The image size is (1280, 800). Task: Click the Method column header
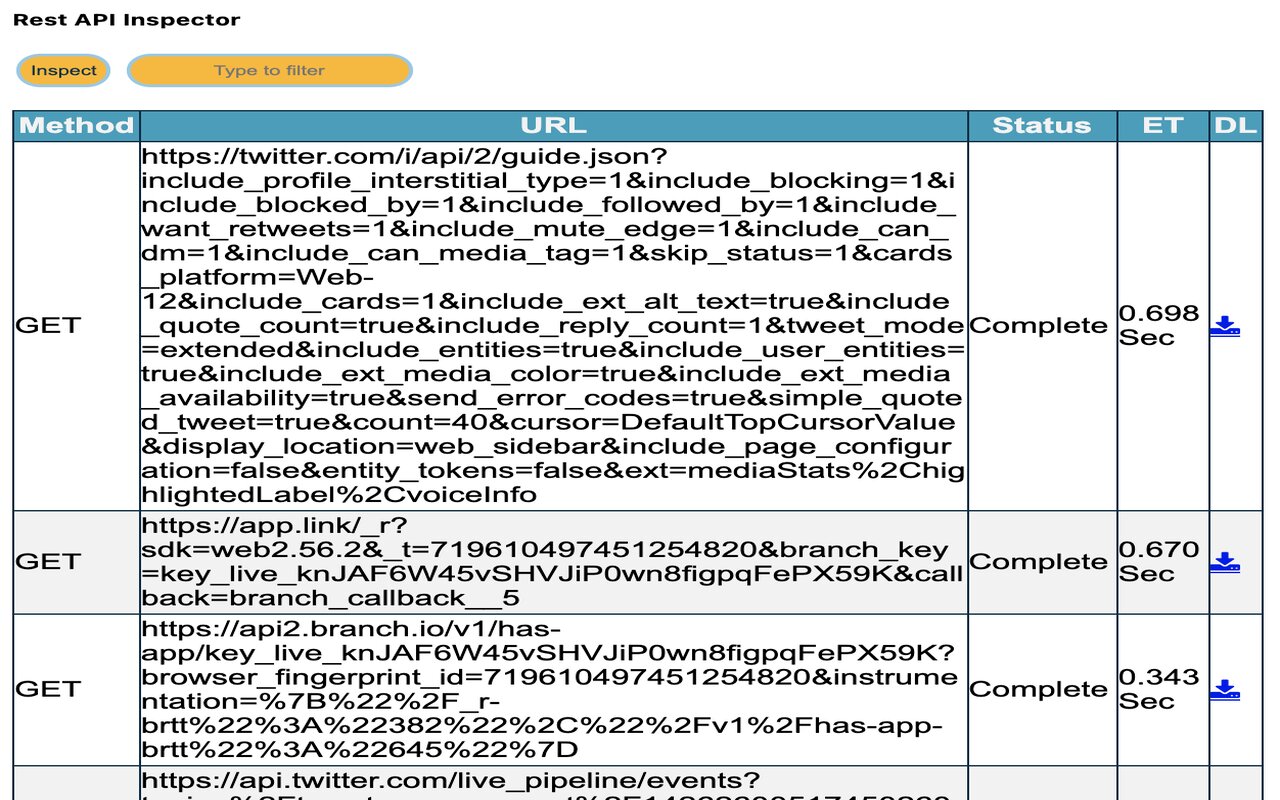pos(77,126)
